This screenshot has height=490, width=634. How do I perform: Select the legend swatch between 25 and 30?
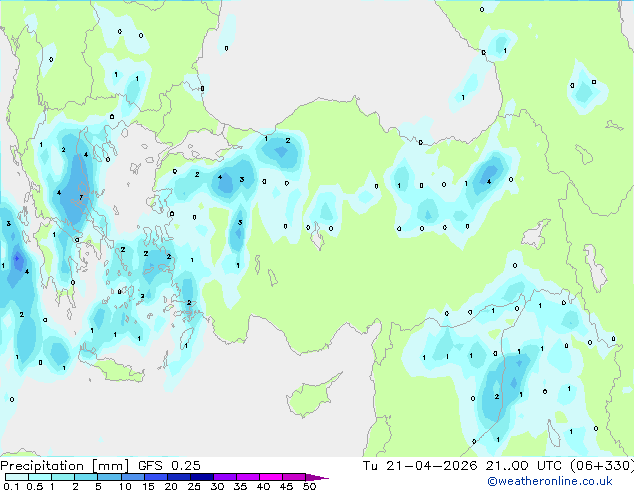point(201,477)
